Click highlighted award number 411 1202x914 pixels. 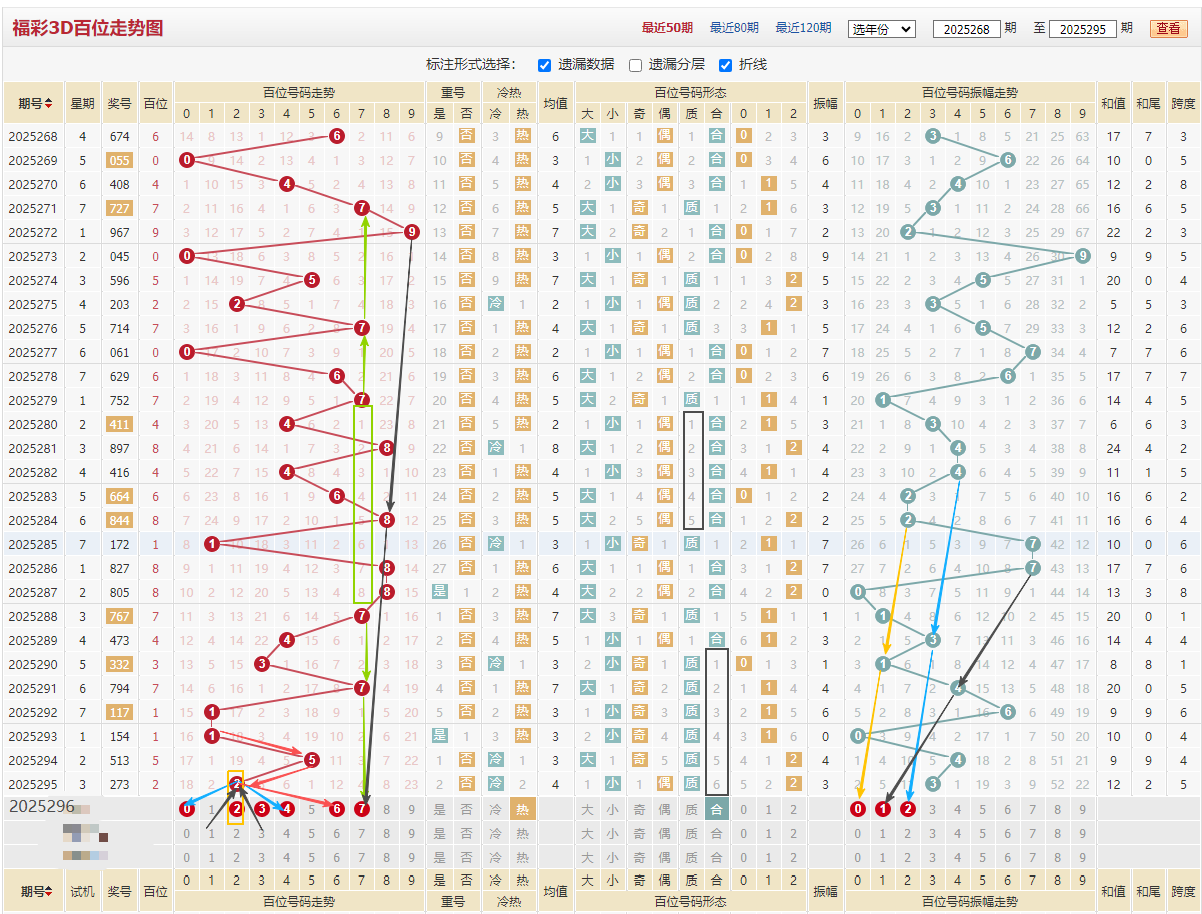pos(119,424)
